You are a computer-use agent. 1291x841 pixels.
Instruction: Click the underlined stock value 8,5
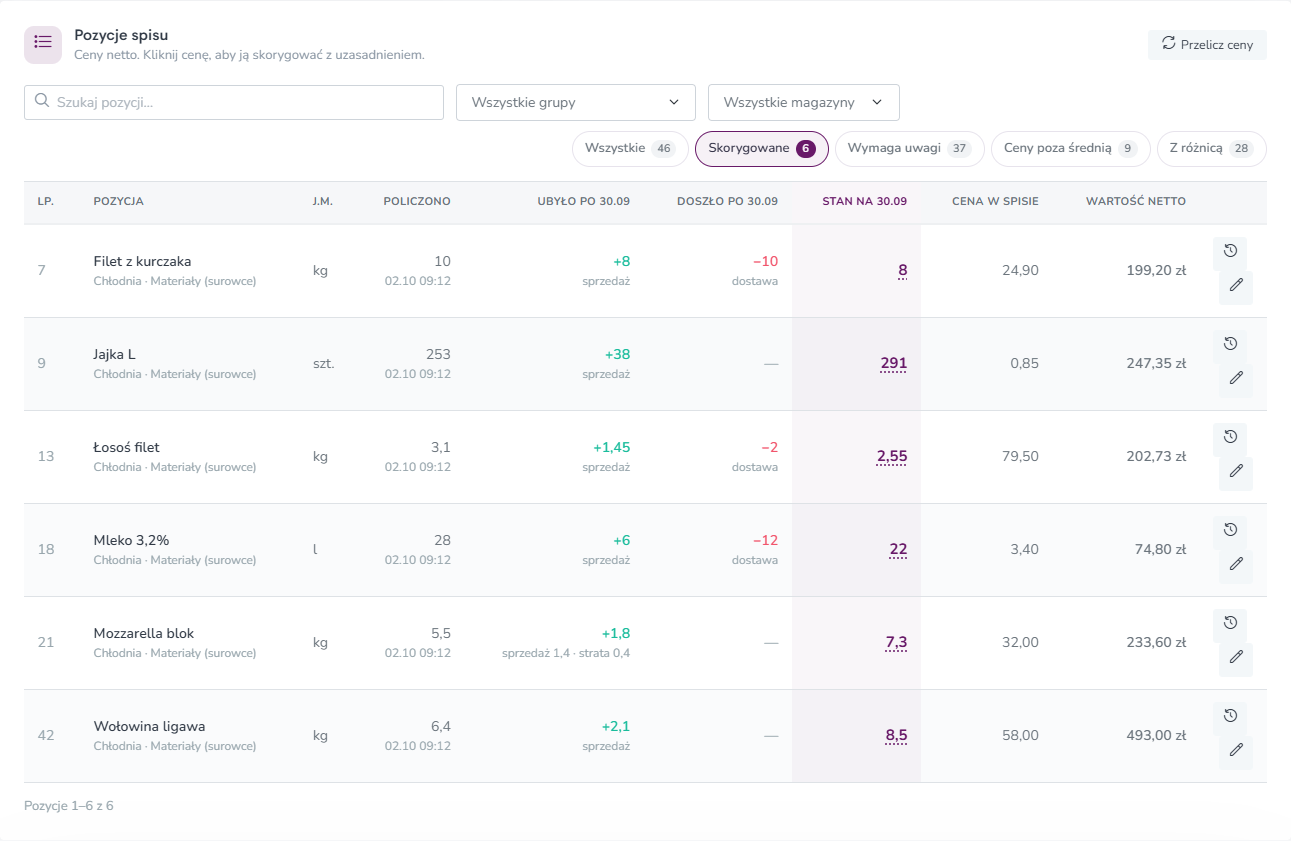click(896, 735)
